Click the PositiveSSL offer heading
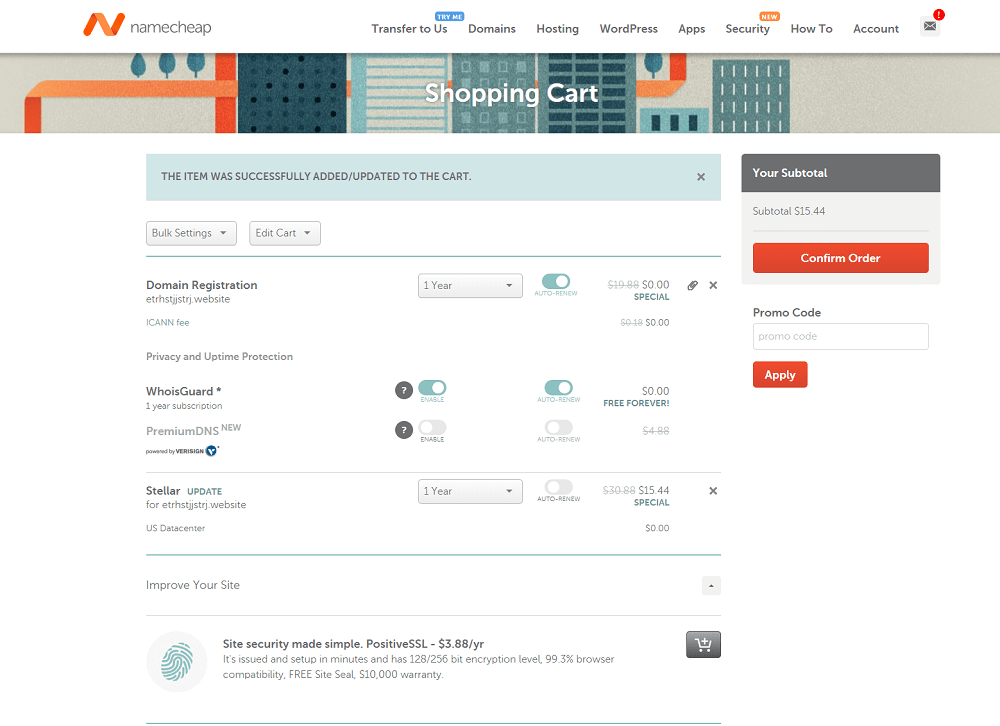Viewport: 1000px width, 726px height. click(x=353, y=644)
